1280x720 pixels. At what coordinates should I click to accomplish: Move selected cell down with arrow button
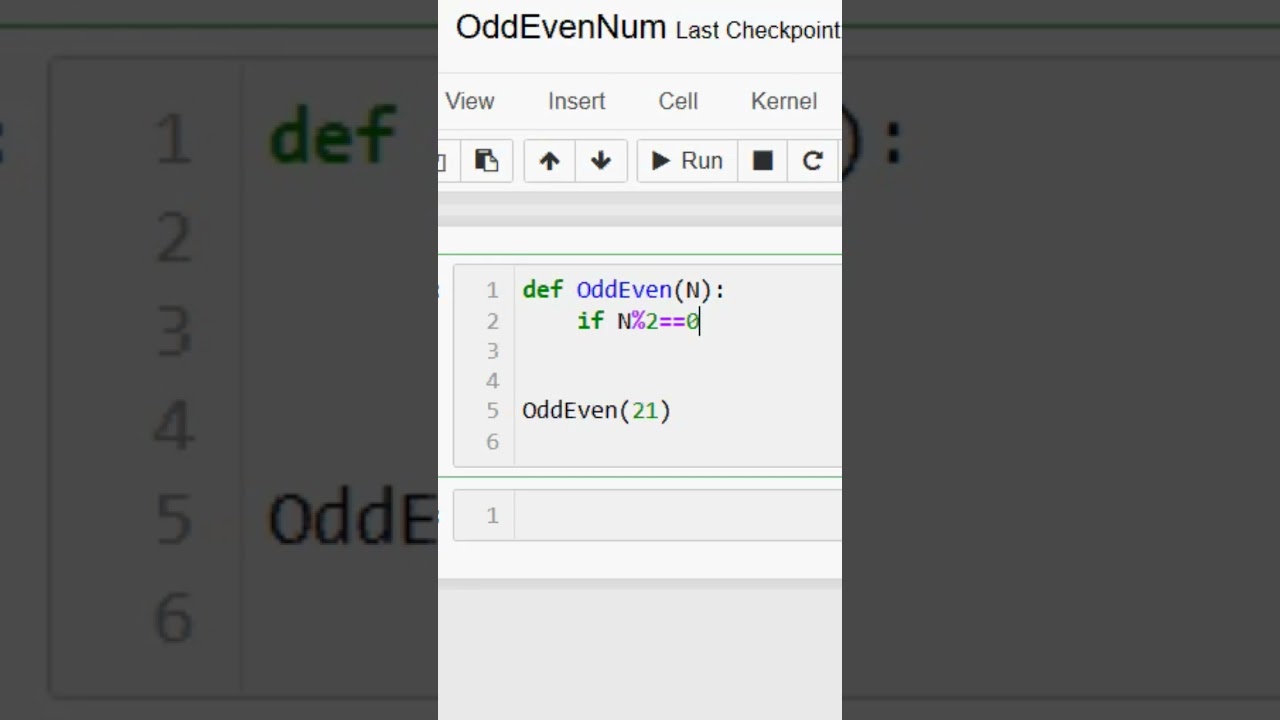[x=601, y=161]
